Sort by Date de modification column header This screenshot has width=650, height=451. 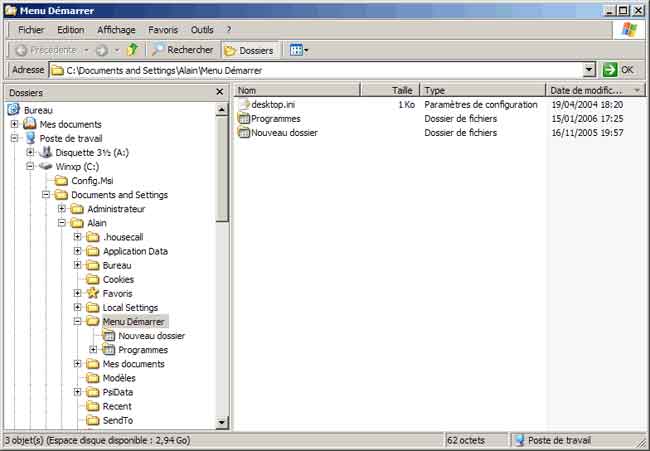click(x=586, y=90)
